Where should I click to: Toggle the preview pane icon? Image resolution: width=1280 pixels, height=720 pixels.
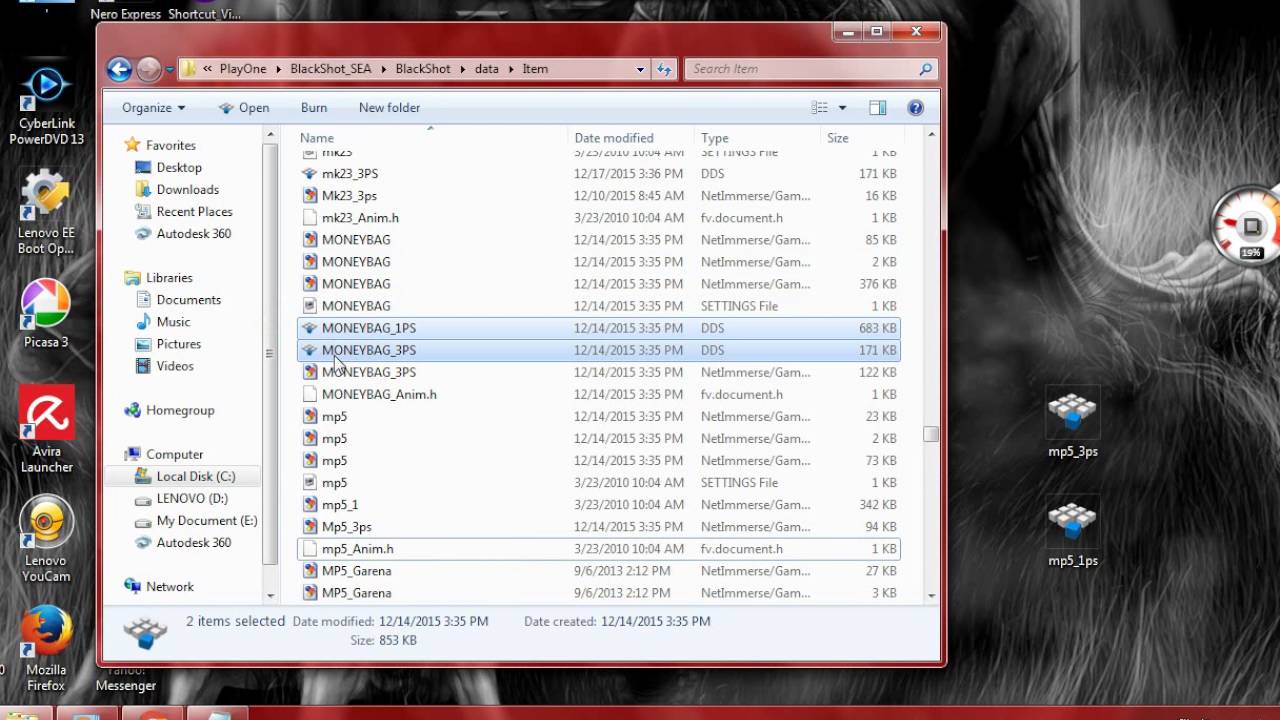click(x=877, y=108)
